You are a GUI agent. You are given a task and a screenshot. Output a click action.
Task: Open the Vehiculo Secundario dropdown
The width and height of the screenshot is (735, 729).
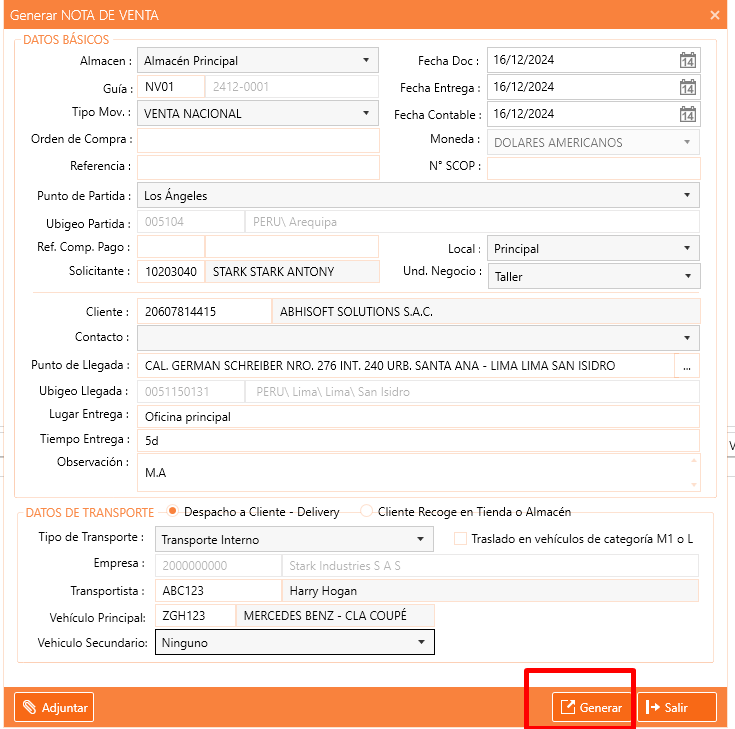coord(295,642)
